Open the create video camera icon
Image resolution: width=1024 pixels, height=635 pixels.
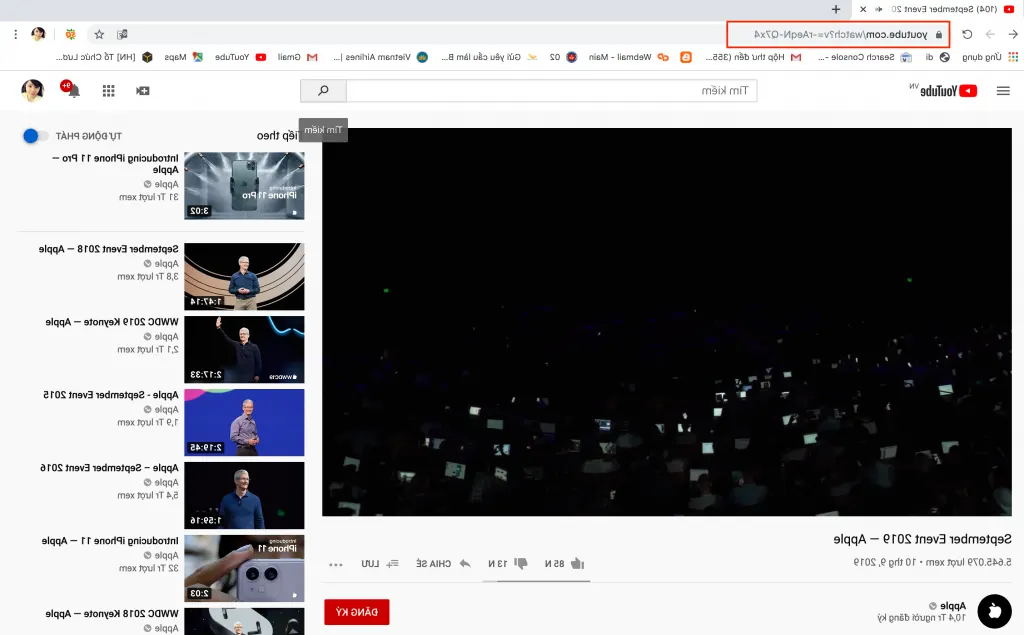(x=142, y=91)
